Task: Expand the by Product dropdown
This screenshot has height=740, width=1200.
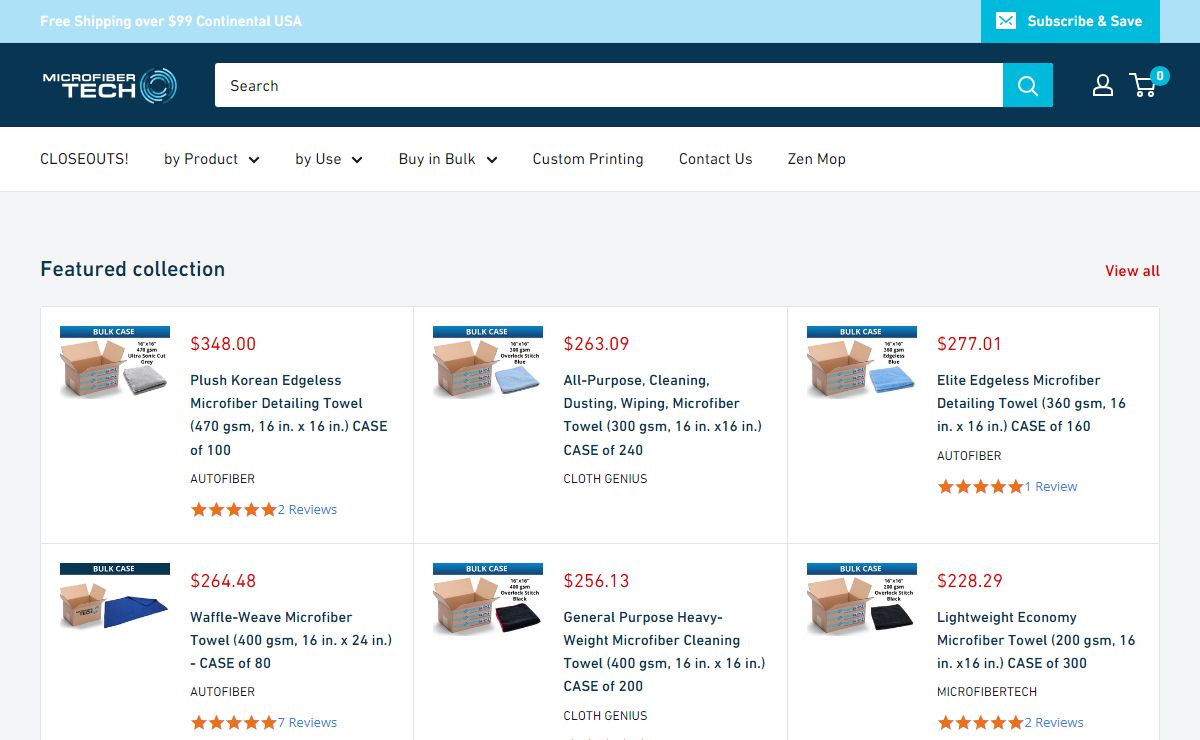Action: tap(212, 159)
